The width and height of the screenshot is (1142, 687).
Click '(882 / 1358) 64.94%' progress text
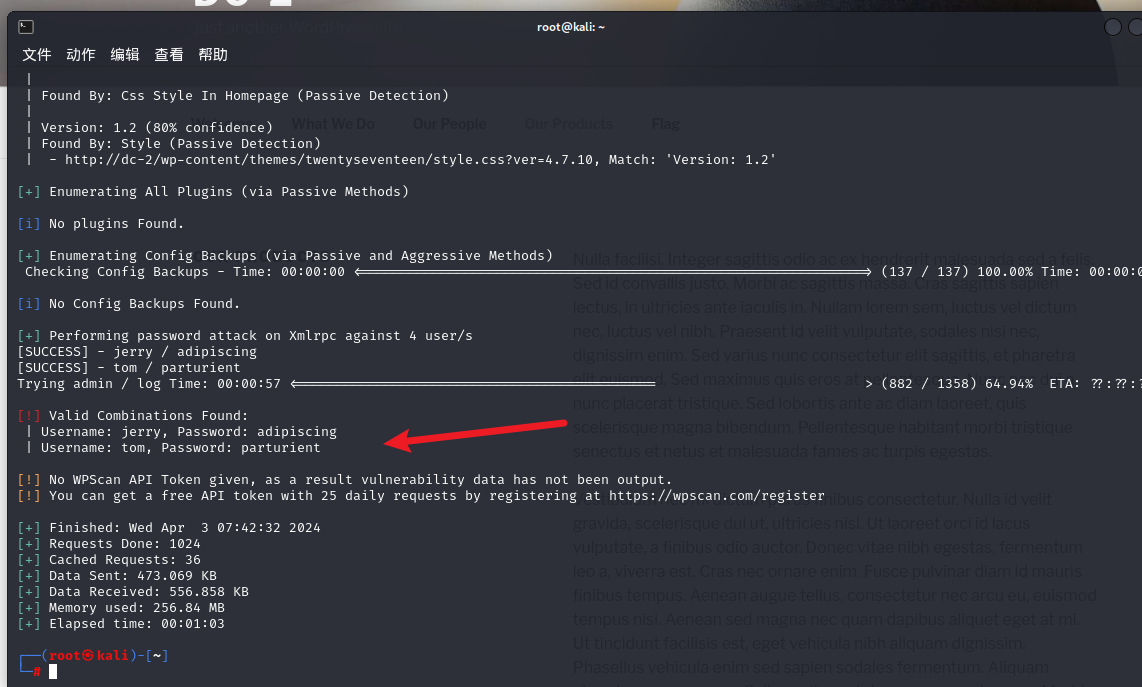click(957, 383)
